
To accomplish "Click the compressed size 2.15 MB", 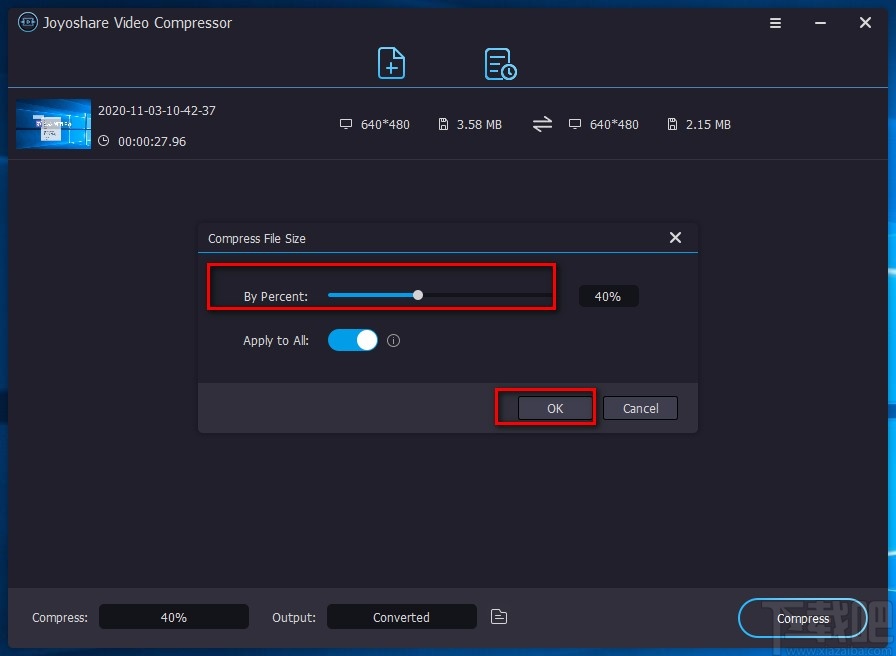I will click(x=708, y=125).
